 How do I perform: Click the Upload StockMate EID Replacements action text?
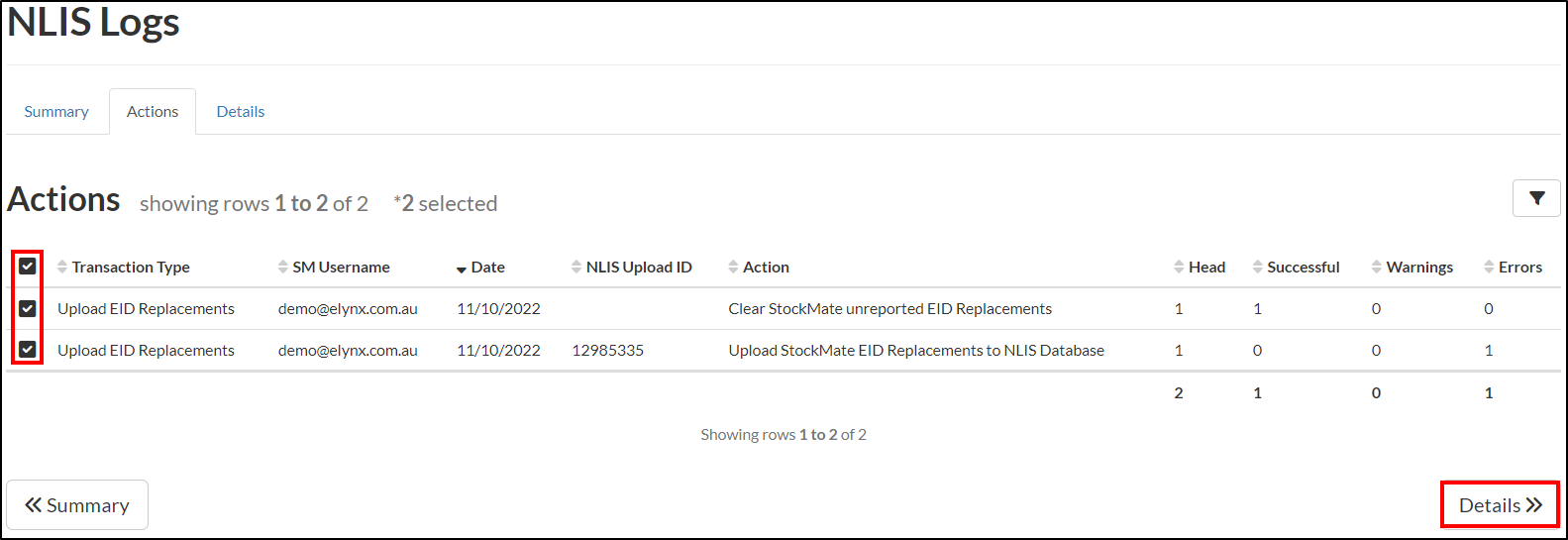[916, 351]
